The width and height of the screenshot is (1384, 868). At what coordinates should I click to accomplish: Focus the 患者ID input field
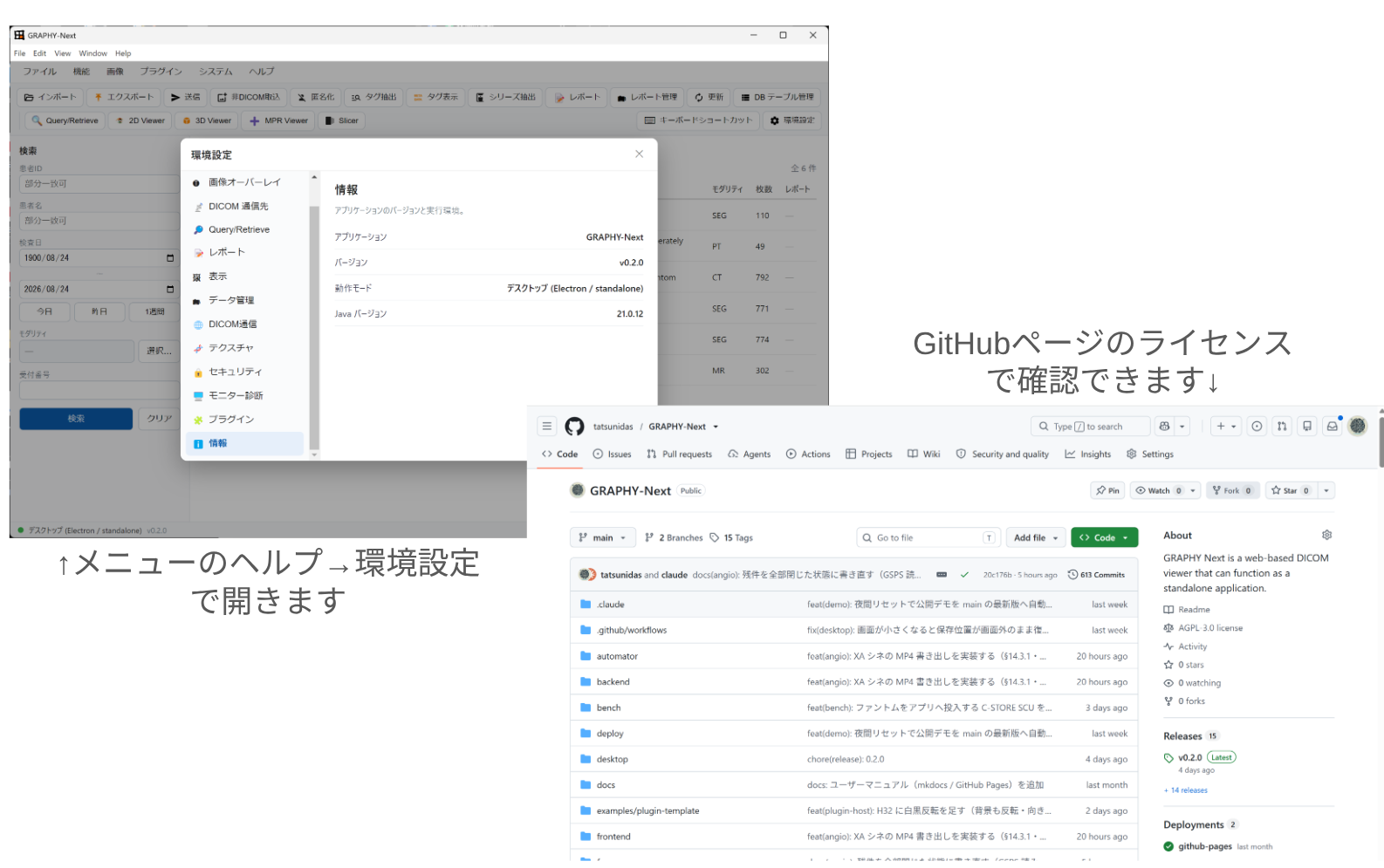pos(99,184)
